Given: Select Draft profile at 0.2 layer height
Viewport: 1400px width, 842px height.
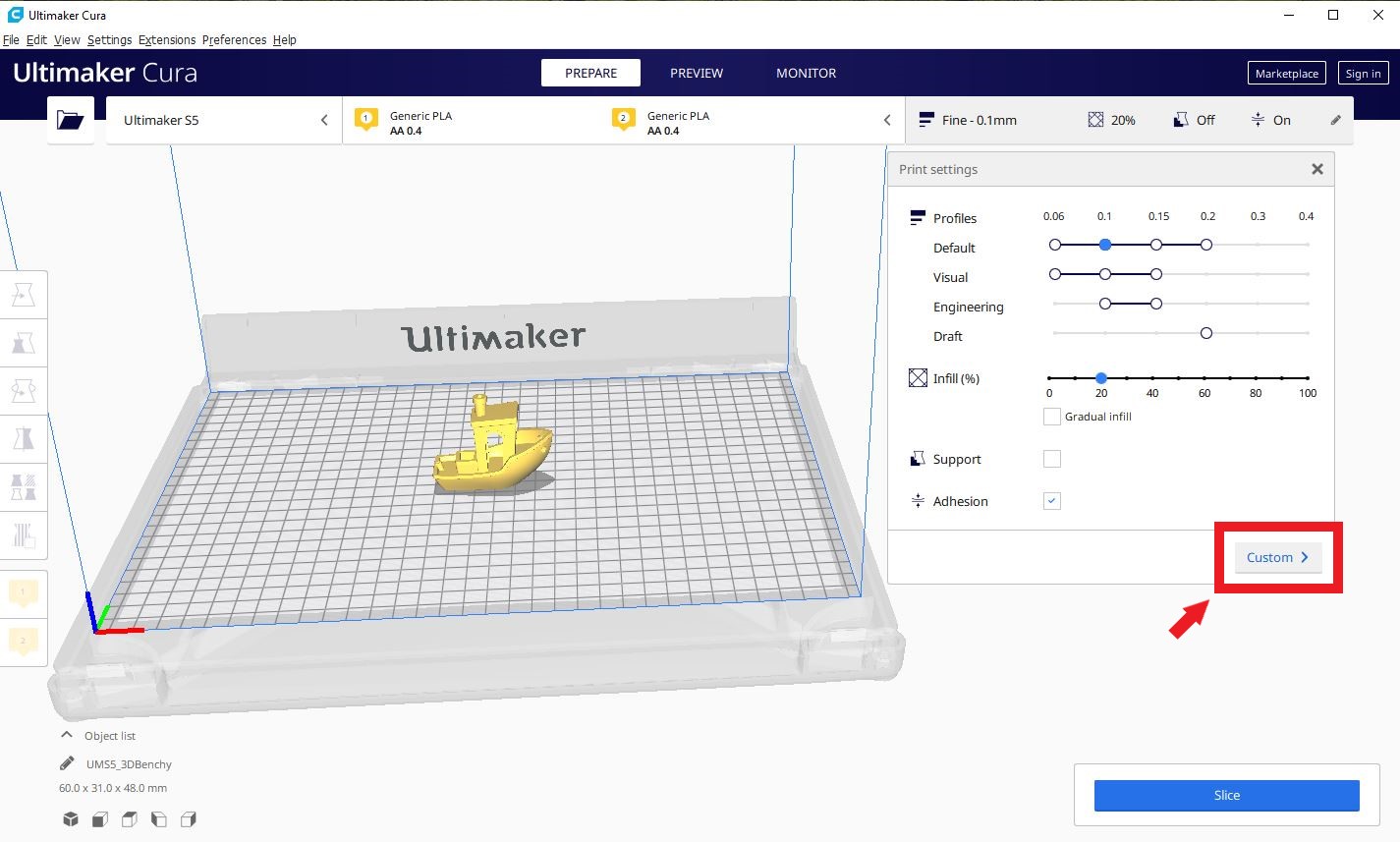Looking at the screenshot, I should [1206, 333].
